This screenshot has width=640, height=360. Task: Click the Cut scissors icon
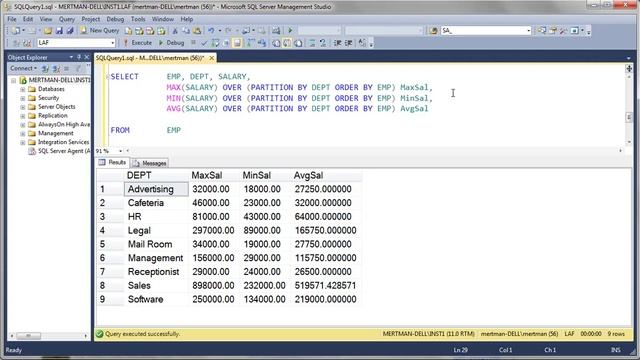pyautogui.click(x=175, y=31)
